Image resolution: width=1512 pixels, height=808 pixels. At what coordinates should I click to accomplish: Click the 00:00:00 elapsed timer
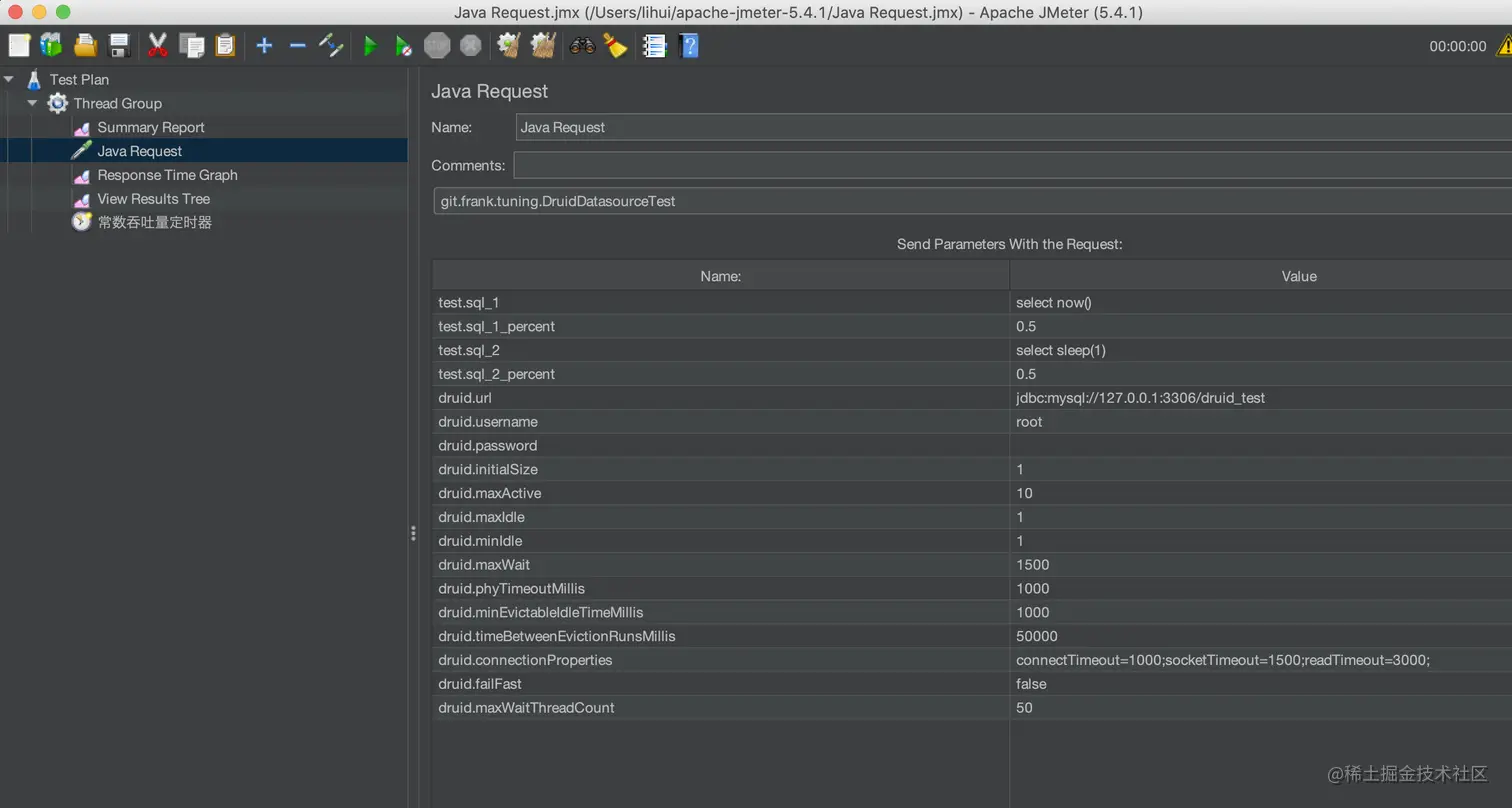[1457, 46]
